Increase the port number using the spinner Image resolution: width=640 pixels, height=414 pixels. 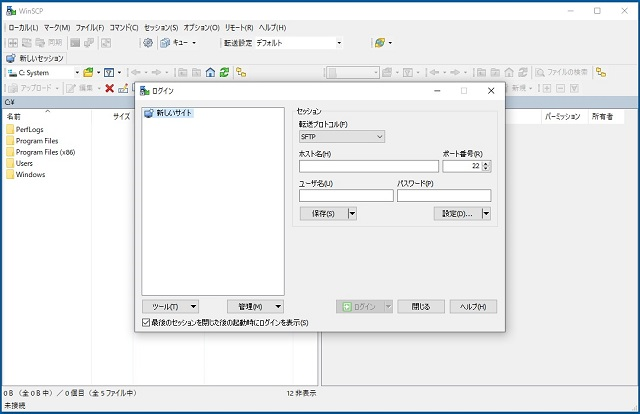tap(486, 163)
